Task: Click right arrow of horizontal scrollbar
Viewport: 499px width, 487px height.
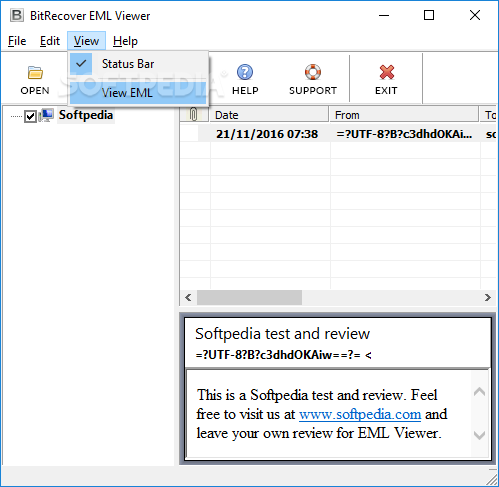Action: pyautogui.click(x=487, y=297)
